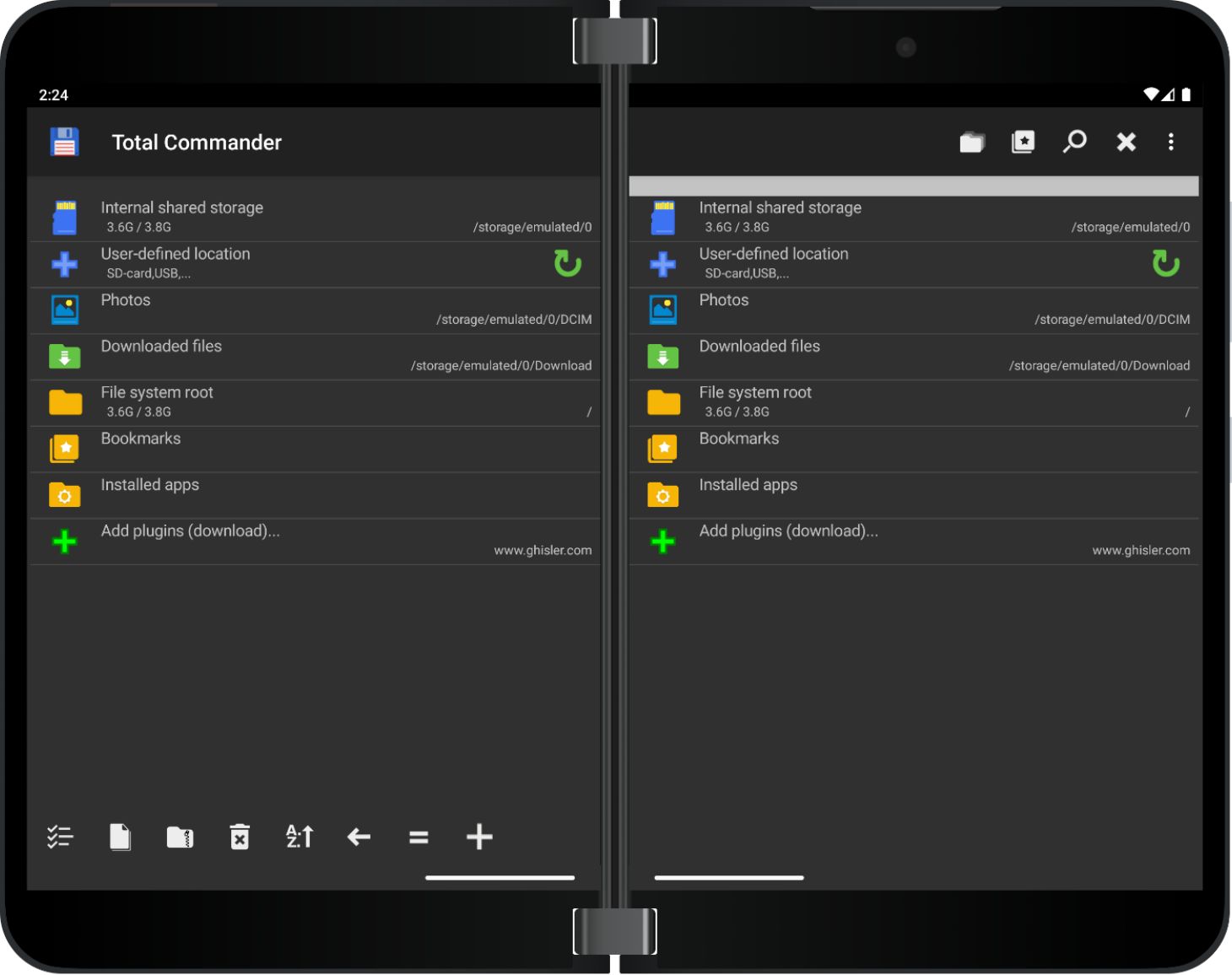The image size is (1232, 975).
Task: Click the X exit icon in toolbar
Action: coord(1126,142)
